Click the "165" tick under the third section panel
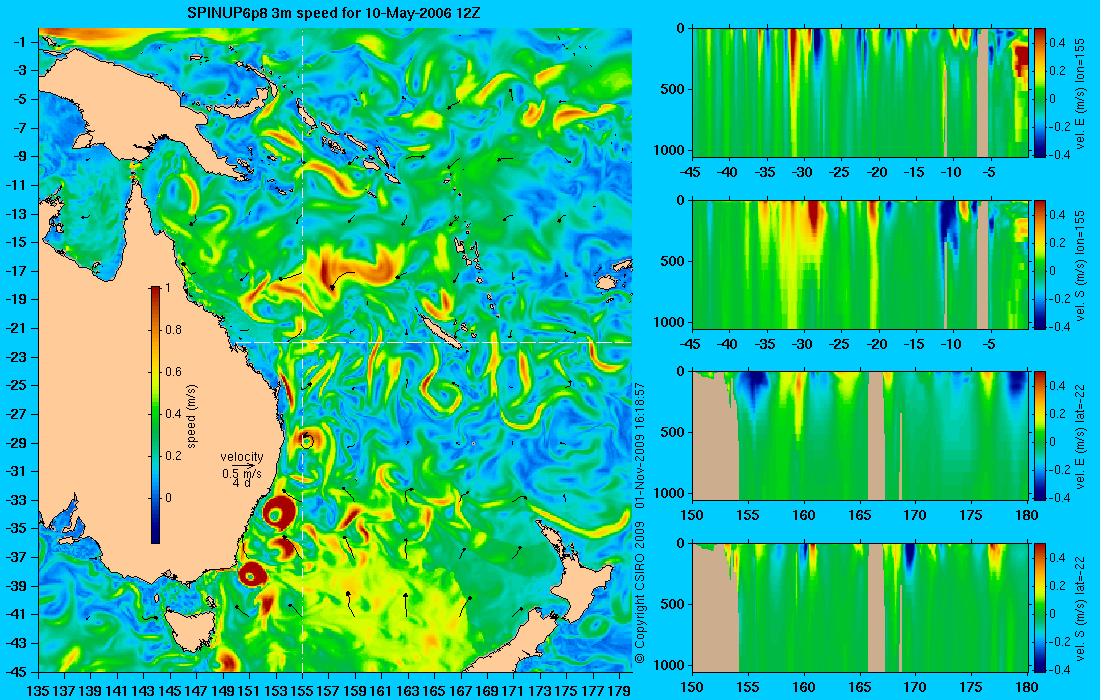The image size is (1100, 700). [x=859, y=516]
